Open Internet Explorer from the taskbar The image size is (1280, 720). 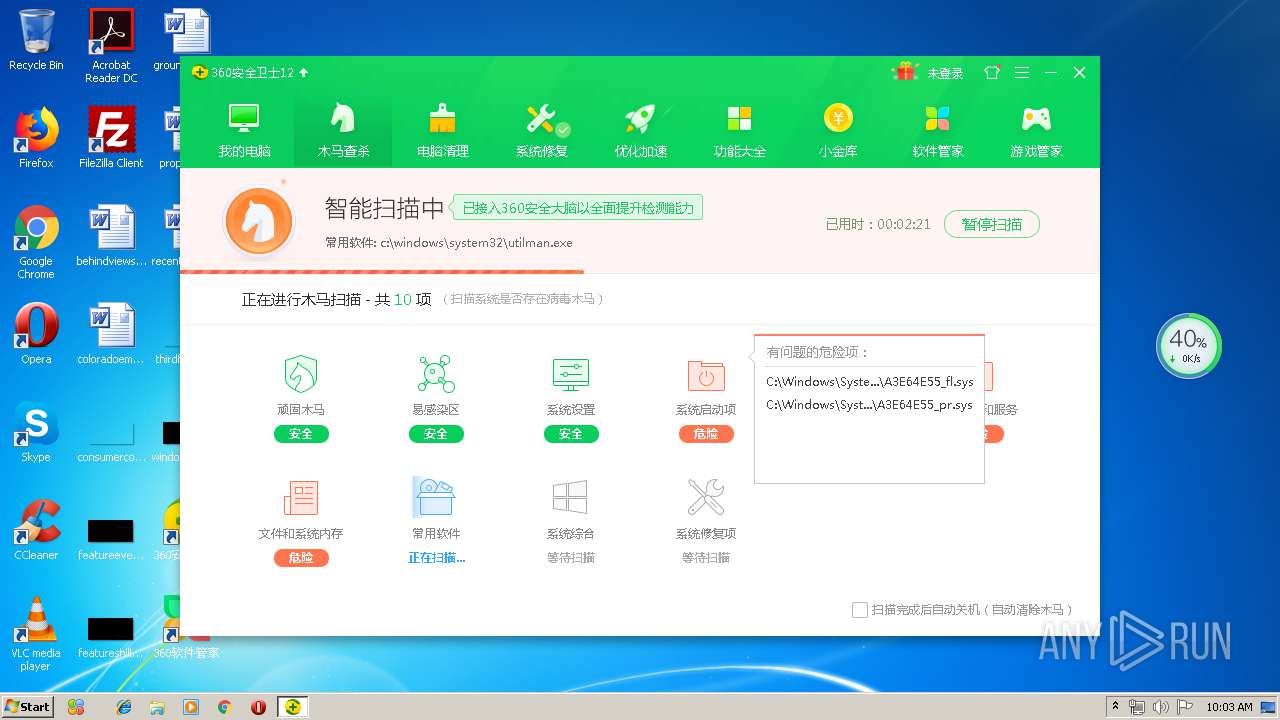tap(124, 706)
